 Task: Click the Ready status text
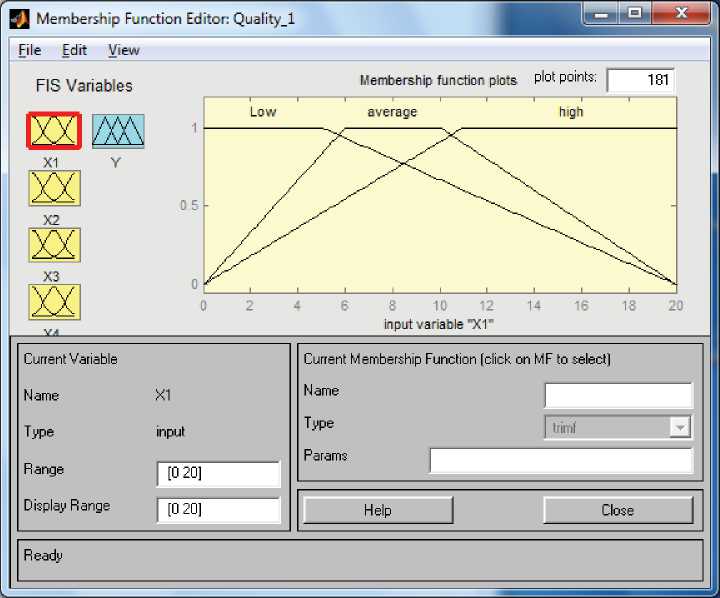(x=43, y=555)
